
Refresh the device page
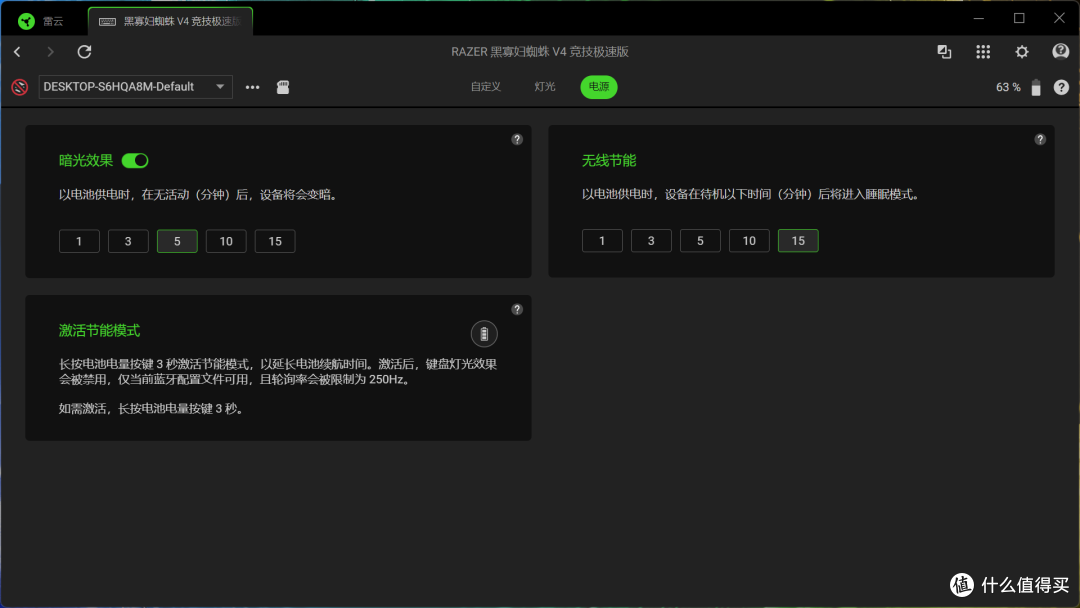[84, 52]
